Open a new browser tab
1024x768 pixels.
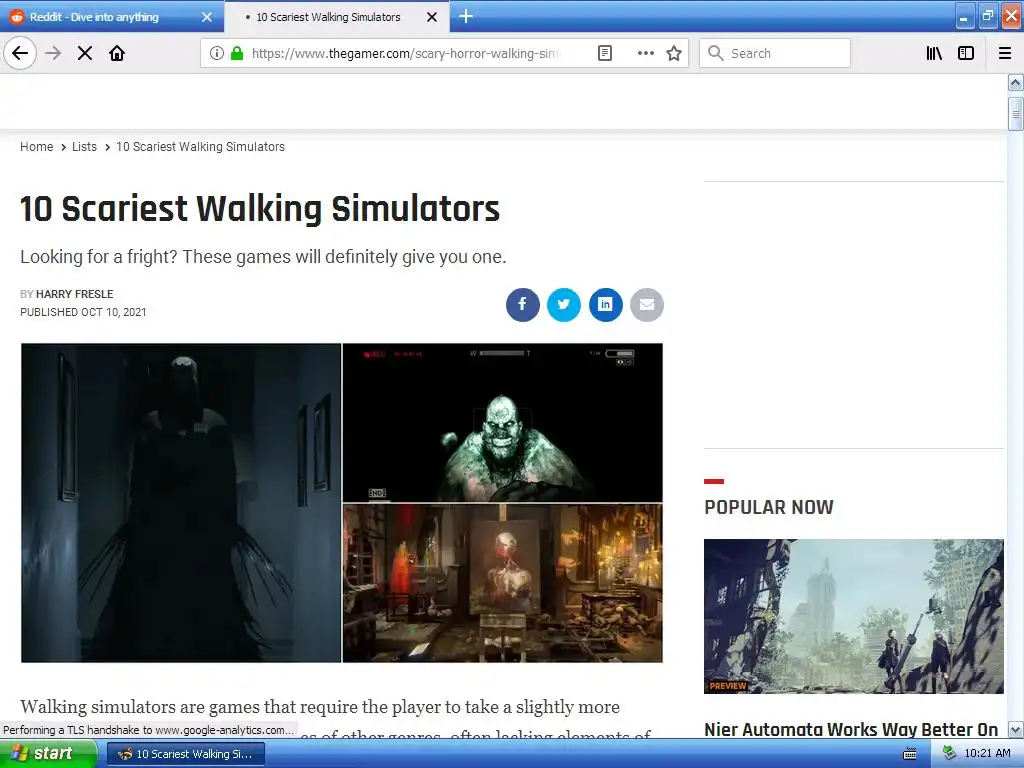click(x=466, y=16)
